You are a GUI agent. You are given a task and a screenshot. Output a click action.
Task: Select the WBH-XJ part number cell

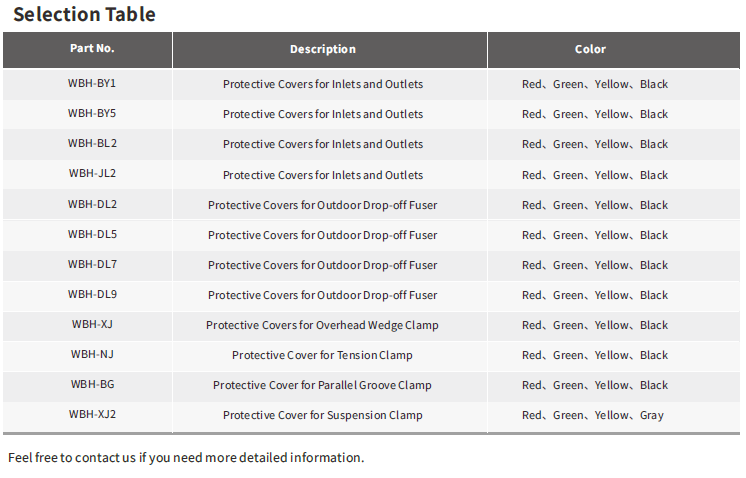click(92, 324)
